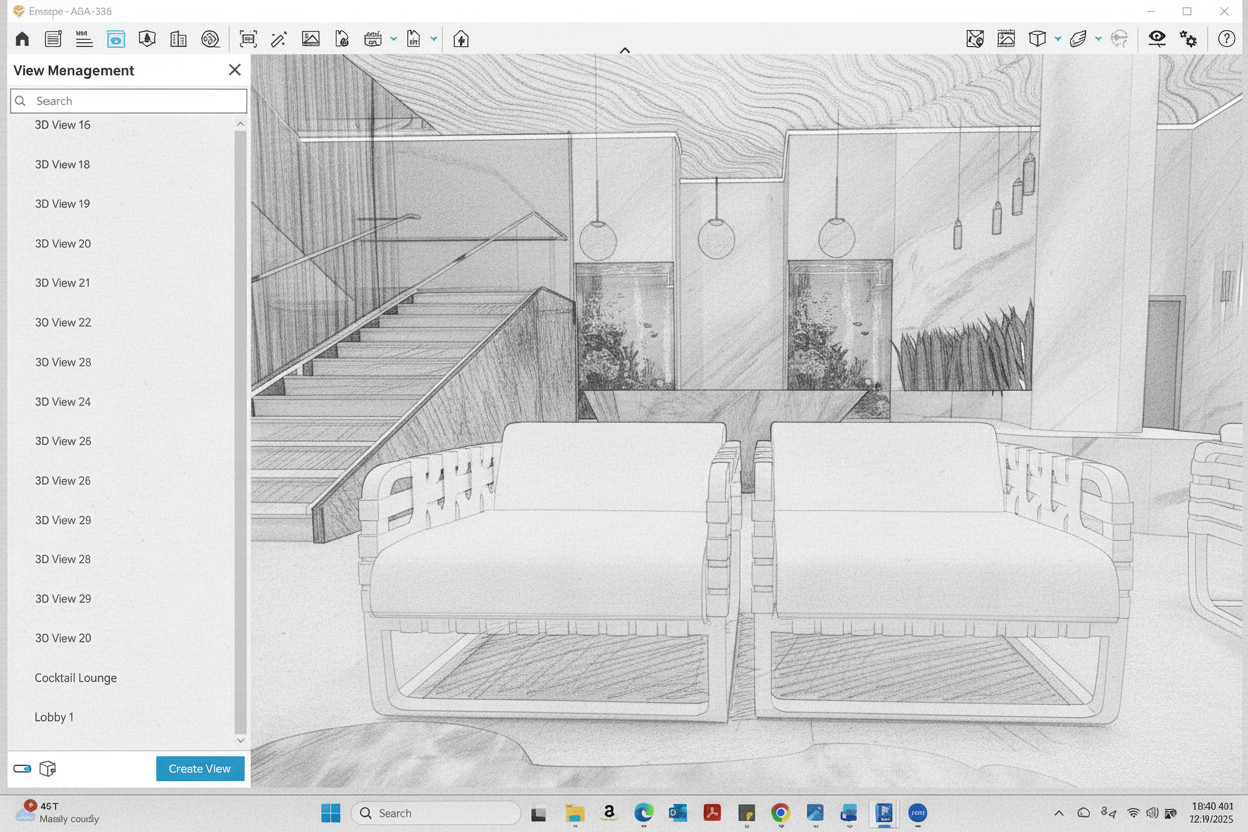
Task: Click the screenshot capture frame icon
Action: [x=248, y=39]
